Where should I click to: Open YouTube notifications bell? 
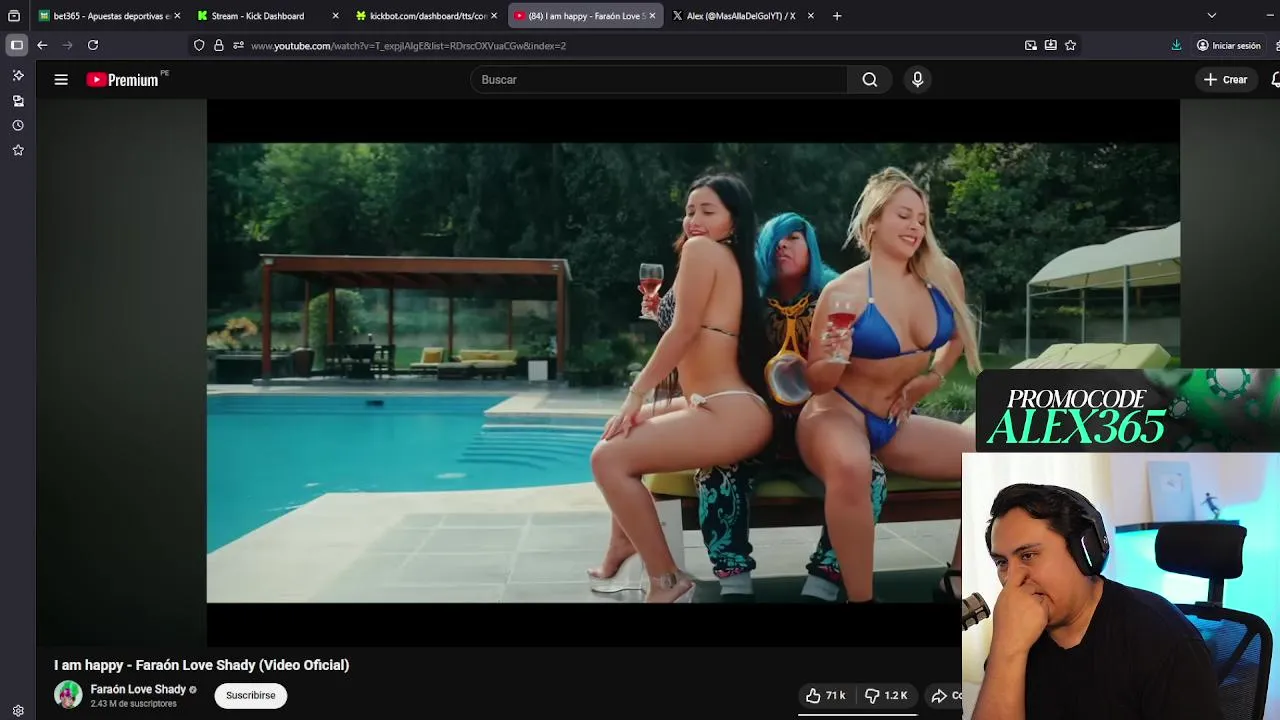pyautogui.click(x=1275, y=80)
